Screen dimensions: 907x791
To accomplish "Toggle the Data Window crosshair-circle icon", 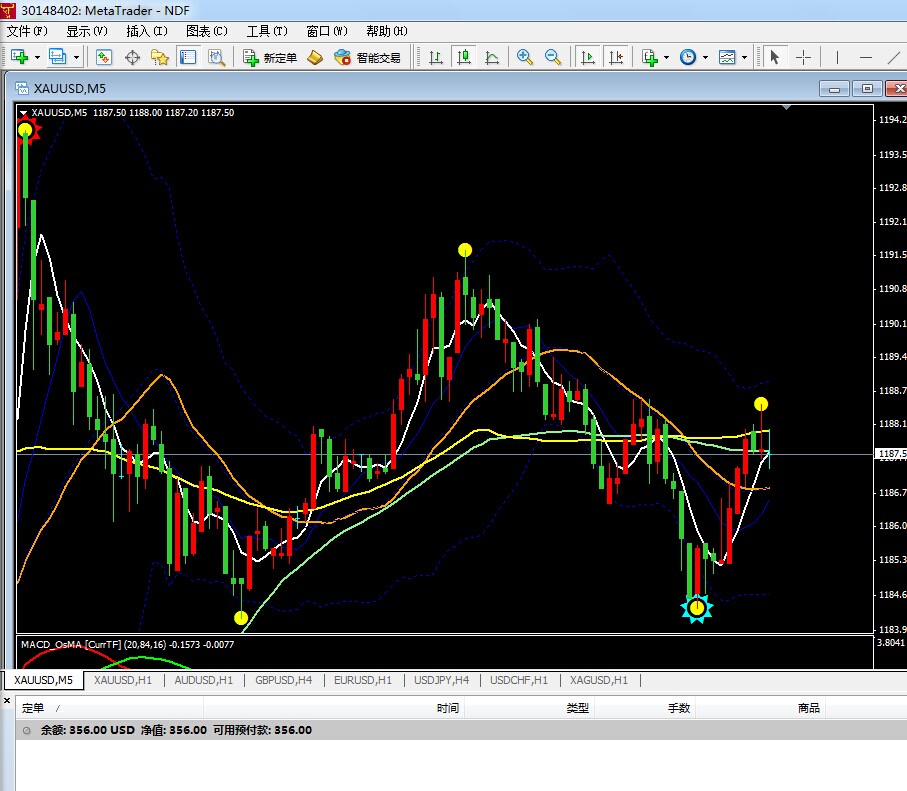I will coord(132,57).
